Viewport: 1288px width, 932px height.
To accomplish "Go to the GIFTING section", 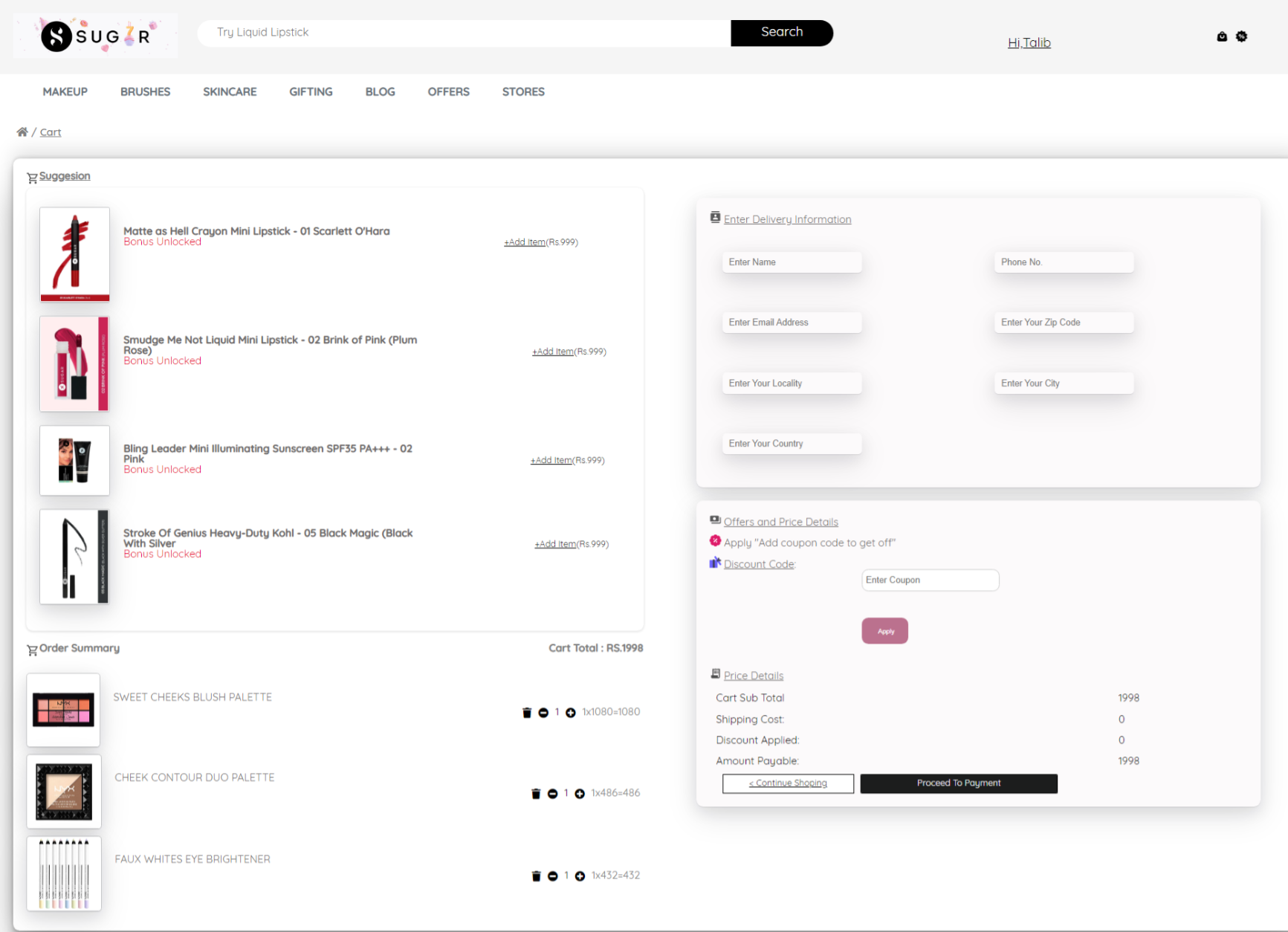I will [311, 91].
